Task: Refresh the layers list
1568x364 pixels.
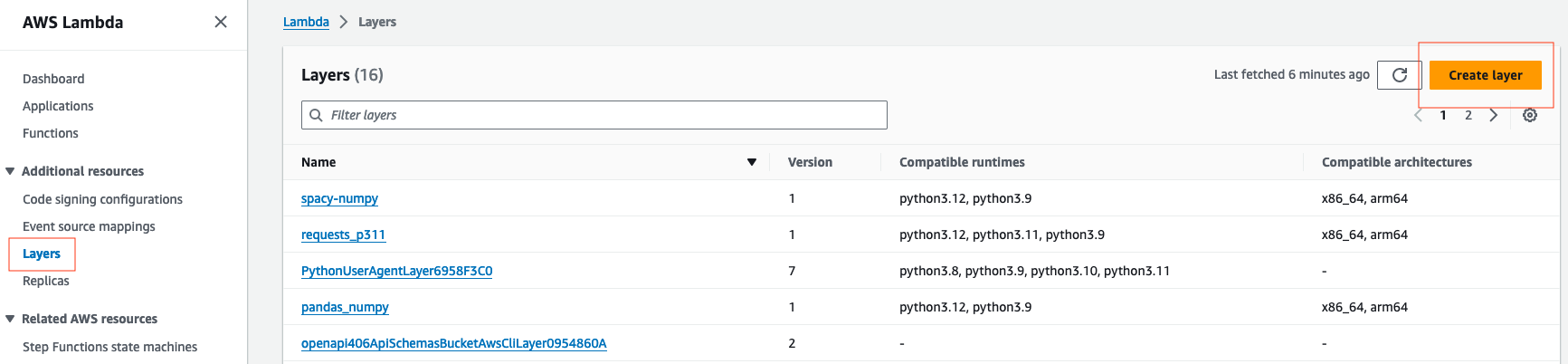Action: pyautogui.click(x=1399, y=75)
